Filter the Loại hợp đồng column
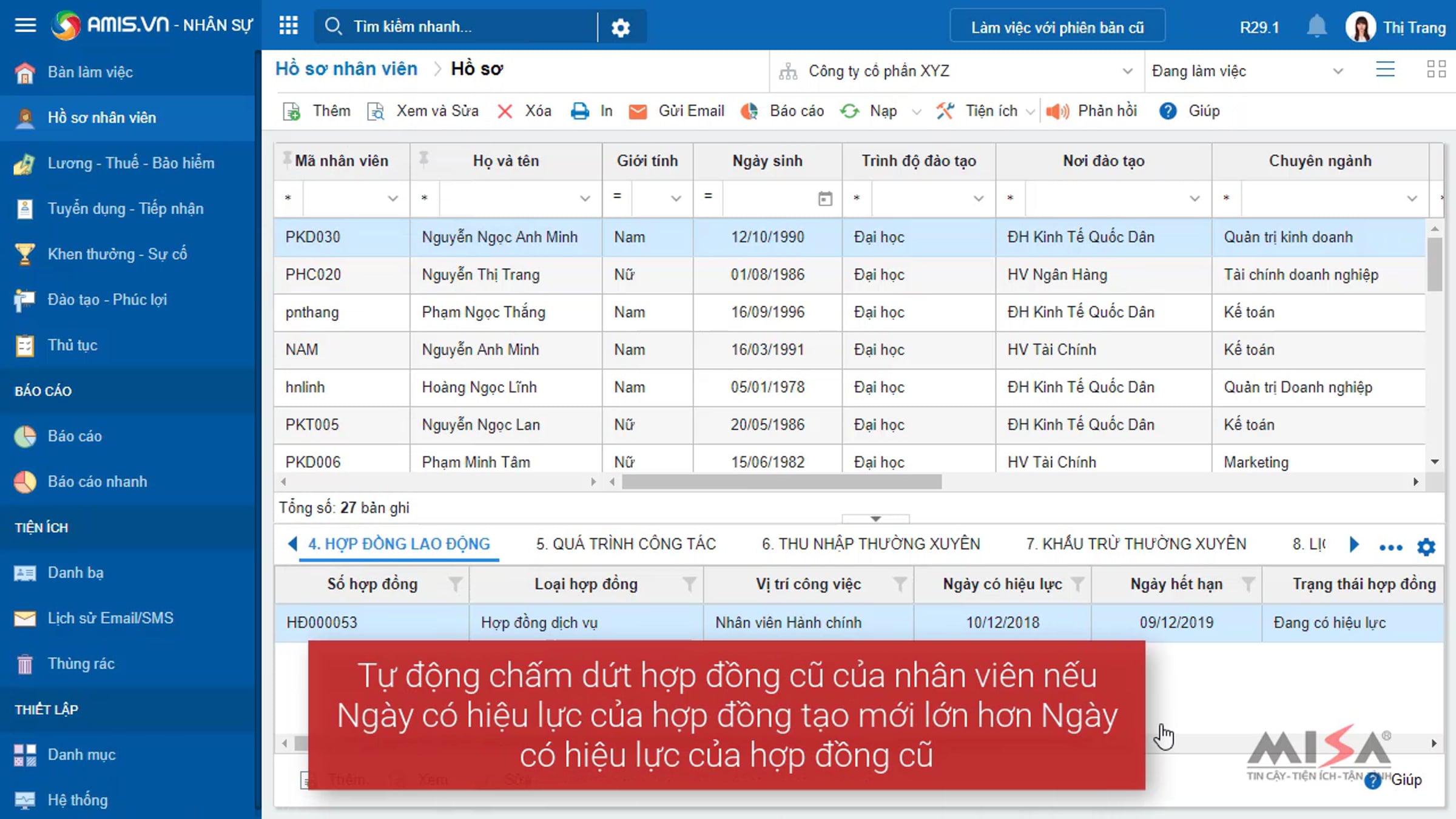The width and height of the screenshot is (1456, 819). point(689,584)
